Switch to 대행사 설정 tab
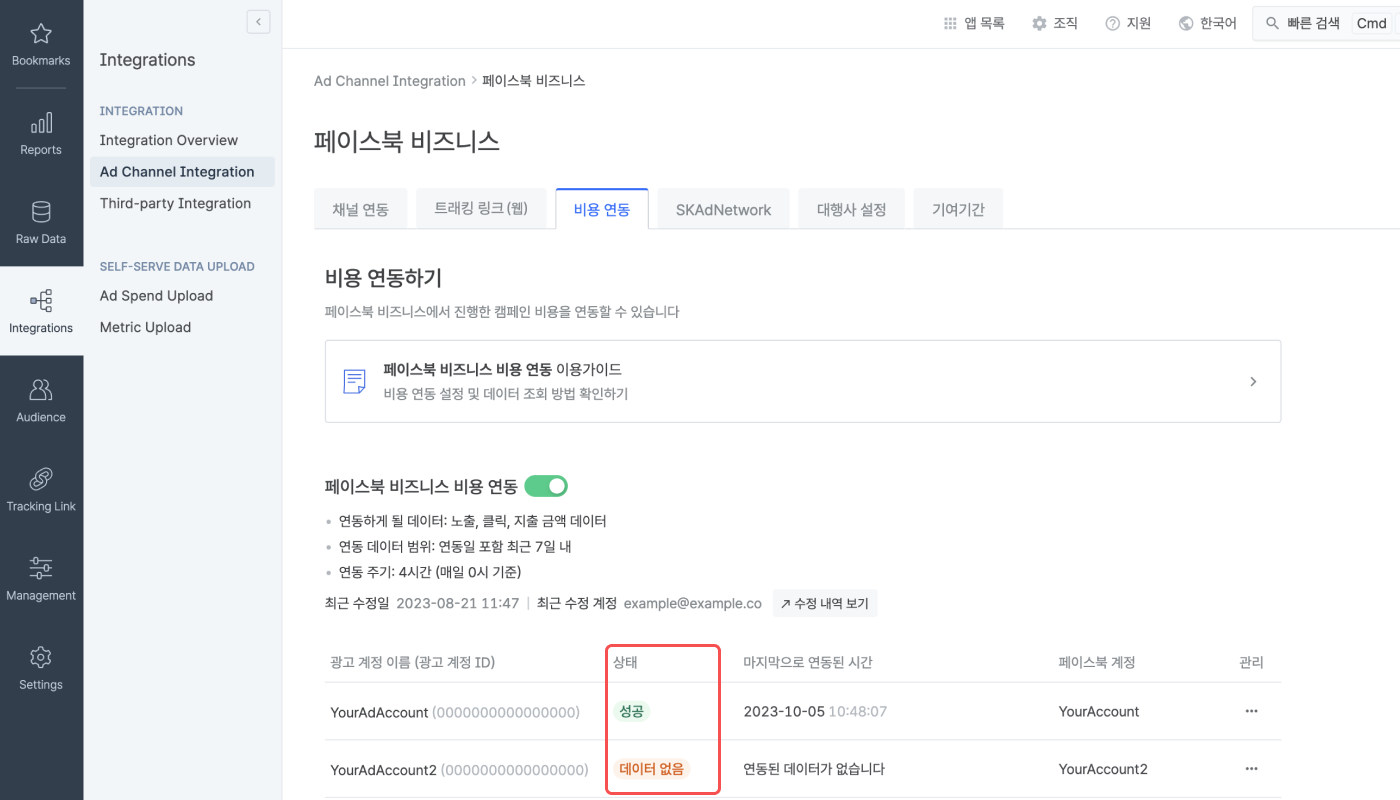Viewport: 1400px width, 800px height. coord(851,210)
